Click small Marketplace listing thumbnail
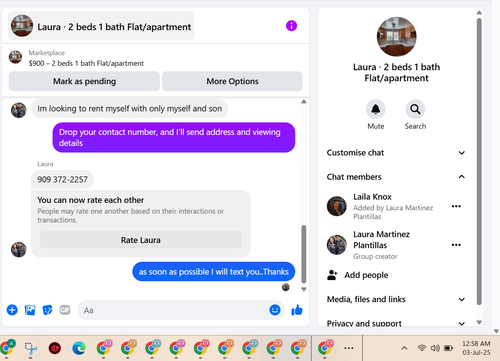The width and height of the screenshot is (500, 361). click(x=15, y=57)
